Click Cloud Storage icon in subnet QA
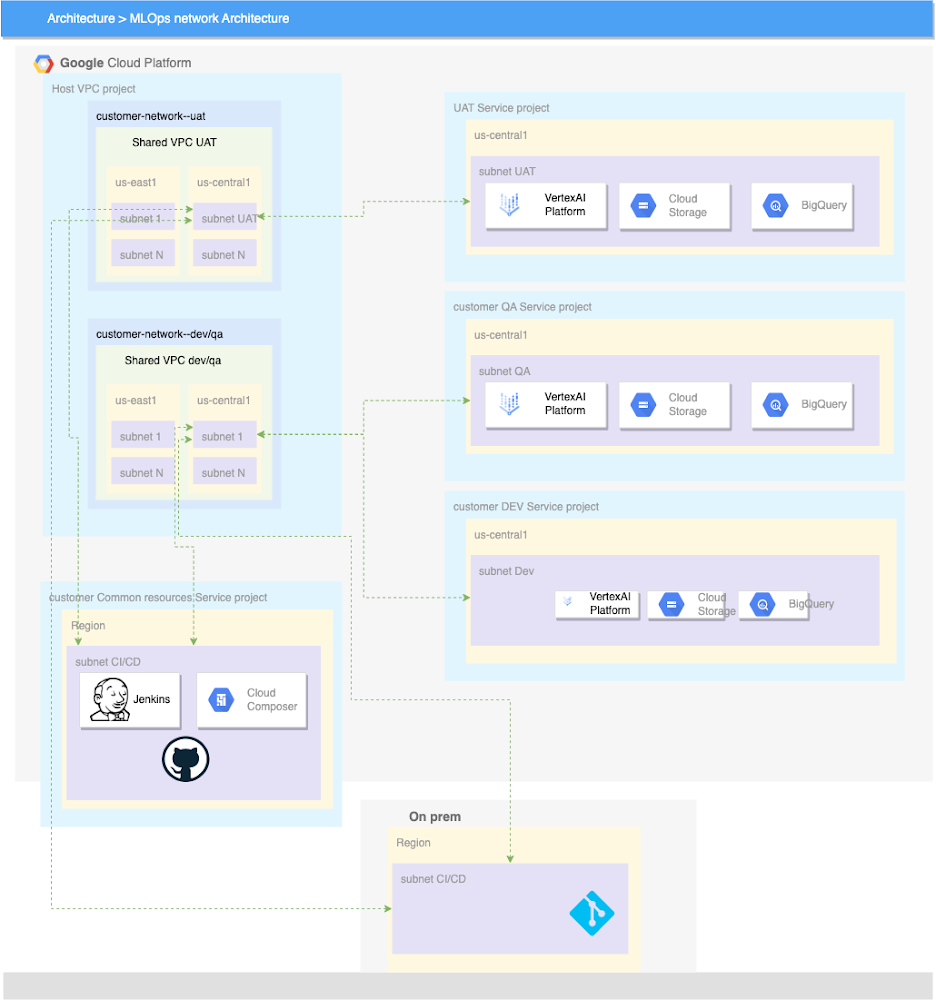 [x=643, y=404]
